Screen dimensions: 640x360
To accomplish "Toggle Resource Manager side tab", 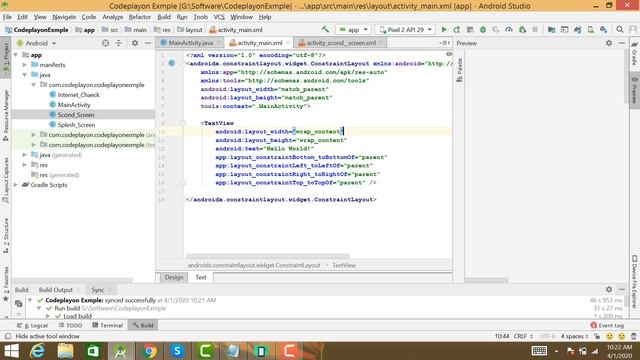I will (x=6, y=116).
